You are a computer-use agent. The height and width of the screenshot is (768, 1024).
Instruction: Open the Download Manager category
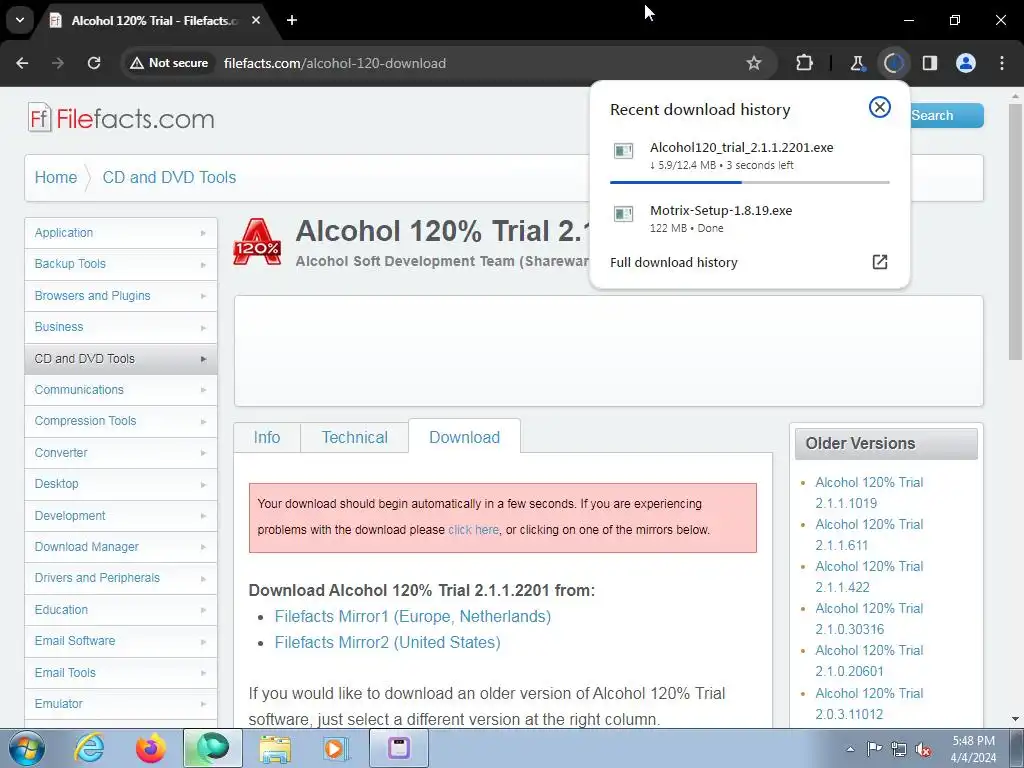click(x=121, y=547)
